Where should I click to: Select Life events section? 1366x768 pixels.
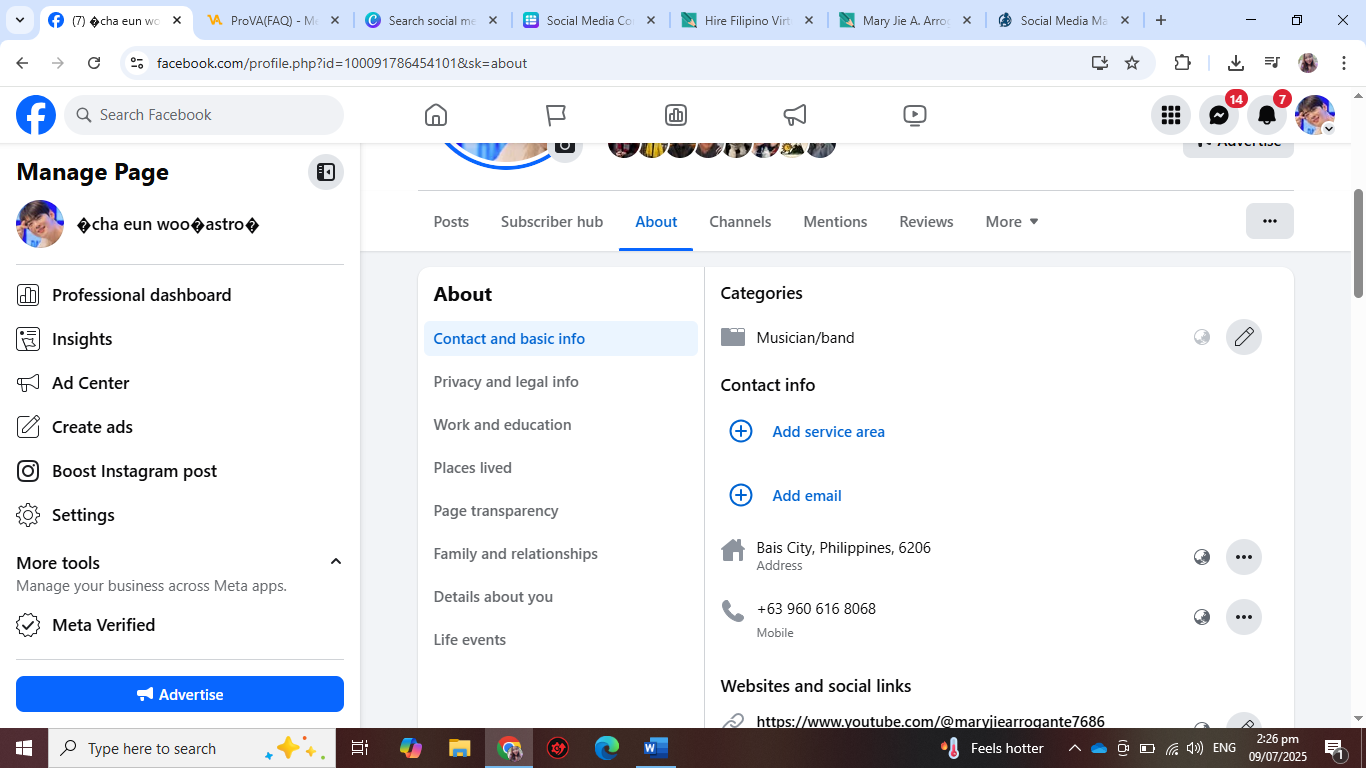click(561, 640)
